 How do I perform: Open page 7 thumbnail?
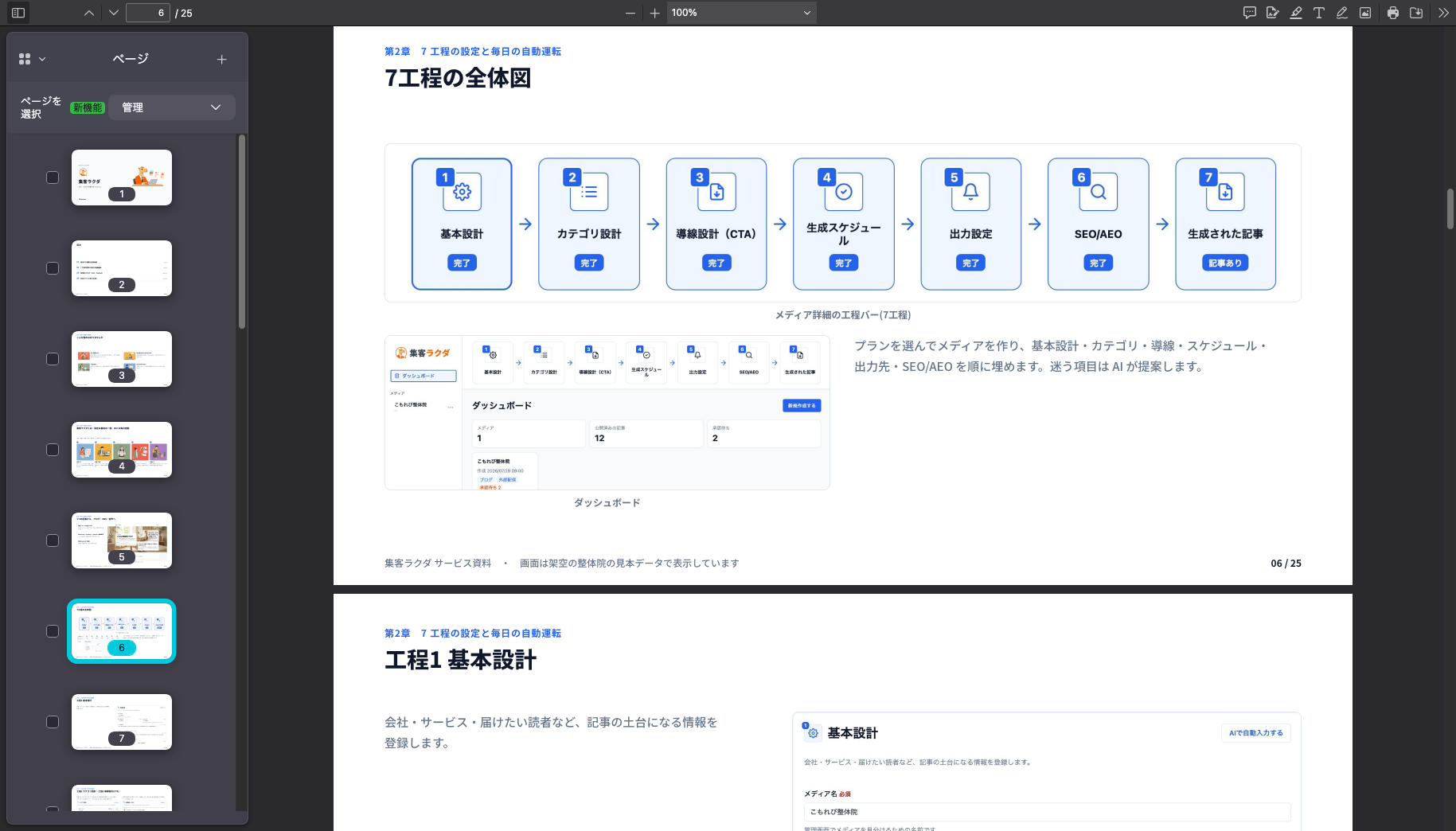click(122, 722)
